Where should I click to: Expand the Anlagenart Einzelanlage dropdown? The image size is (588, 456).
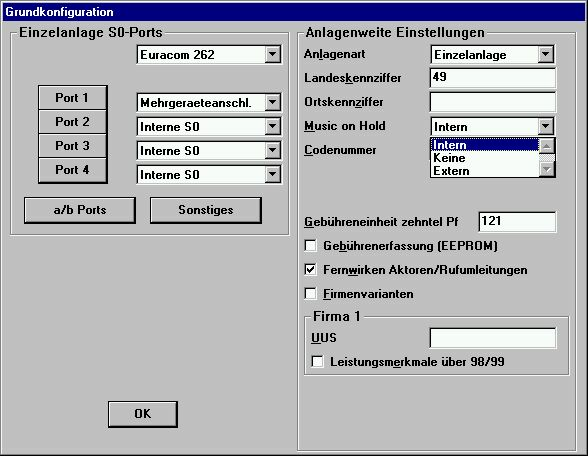pos(546,55)
